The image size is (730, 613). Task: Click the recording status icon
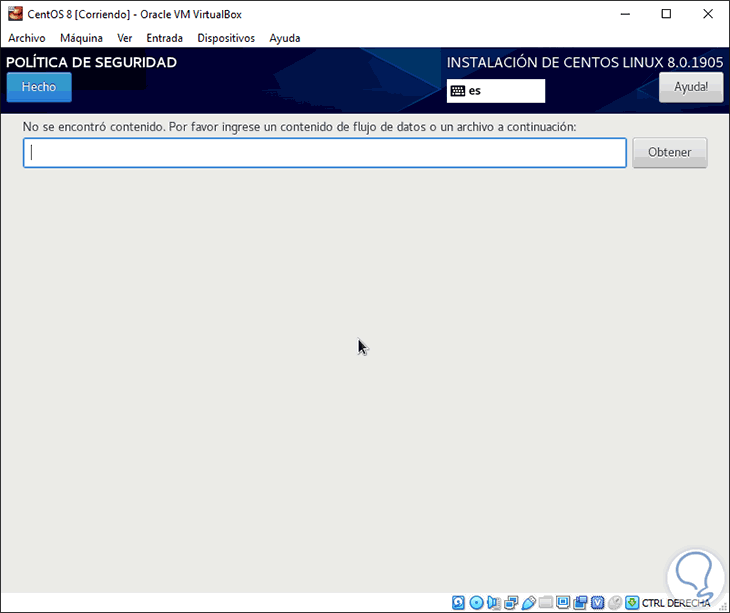tap(580, 603)
